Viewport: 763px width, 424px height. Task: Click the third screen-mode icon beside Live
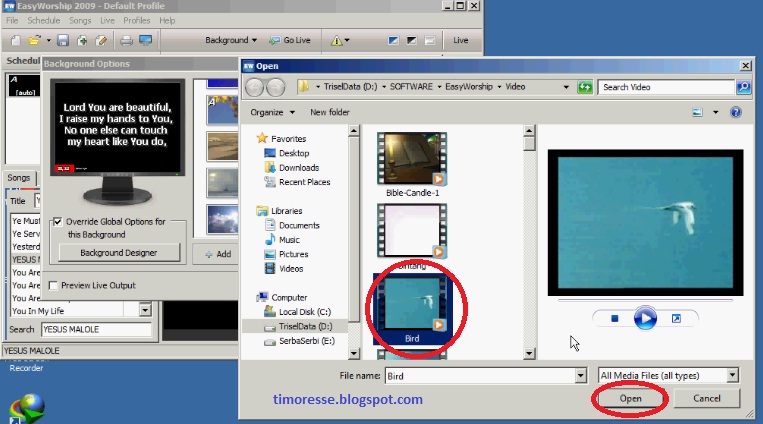430,40
